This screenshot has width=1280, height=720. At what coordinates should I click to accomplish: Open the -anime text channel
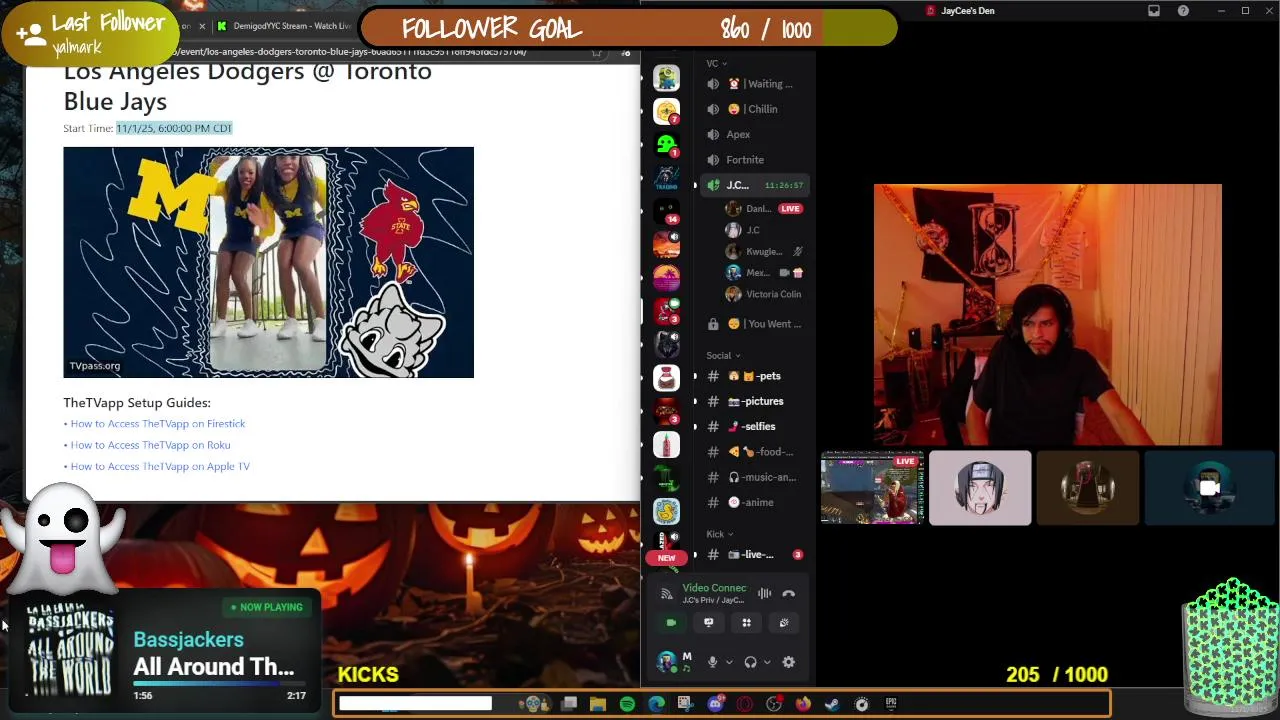click(753, 502)
